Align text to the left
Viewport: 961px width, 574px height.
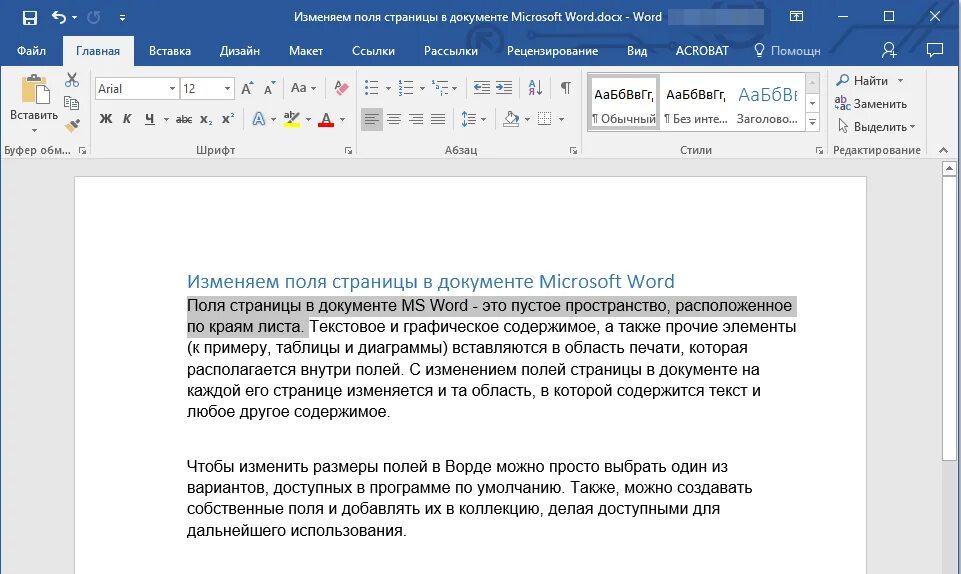[371, 119]
